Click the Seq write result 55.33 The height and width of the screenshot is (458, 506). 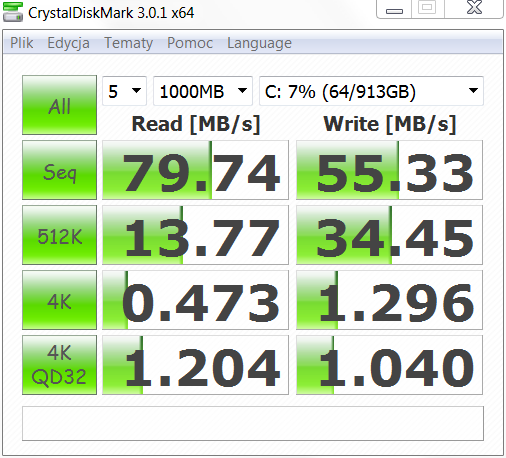pyautogui.click(x=389, y=170)
